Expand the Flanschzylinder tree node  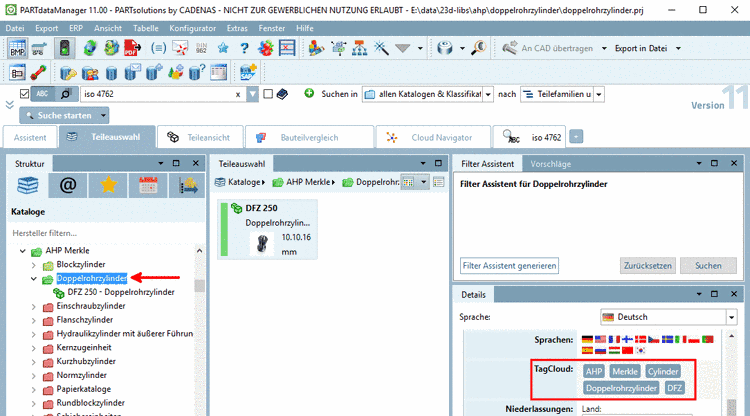point(33,320)
